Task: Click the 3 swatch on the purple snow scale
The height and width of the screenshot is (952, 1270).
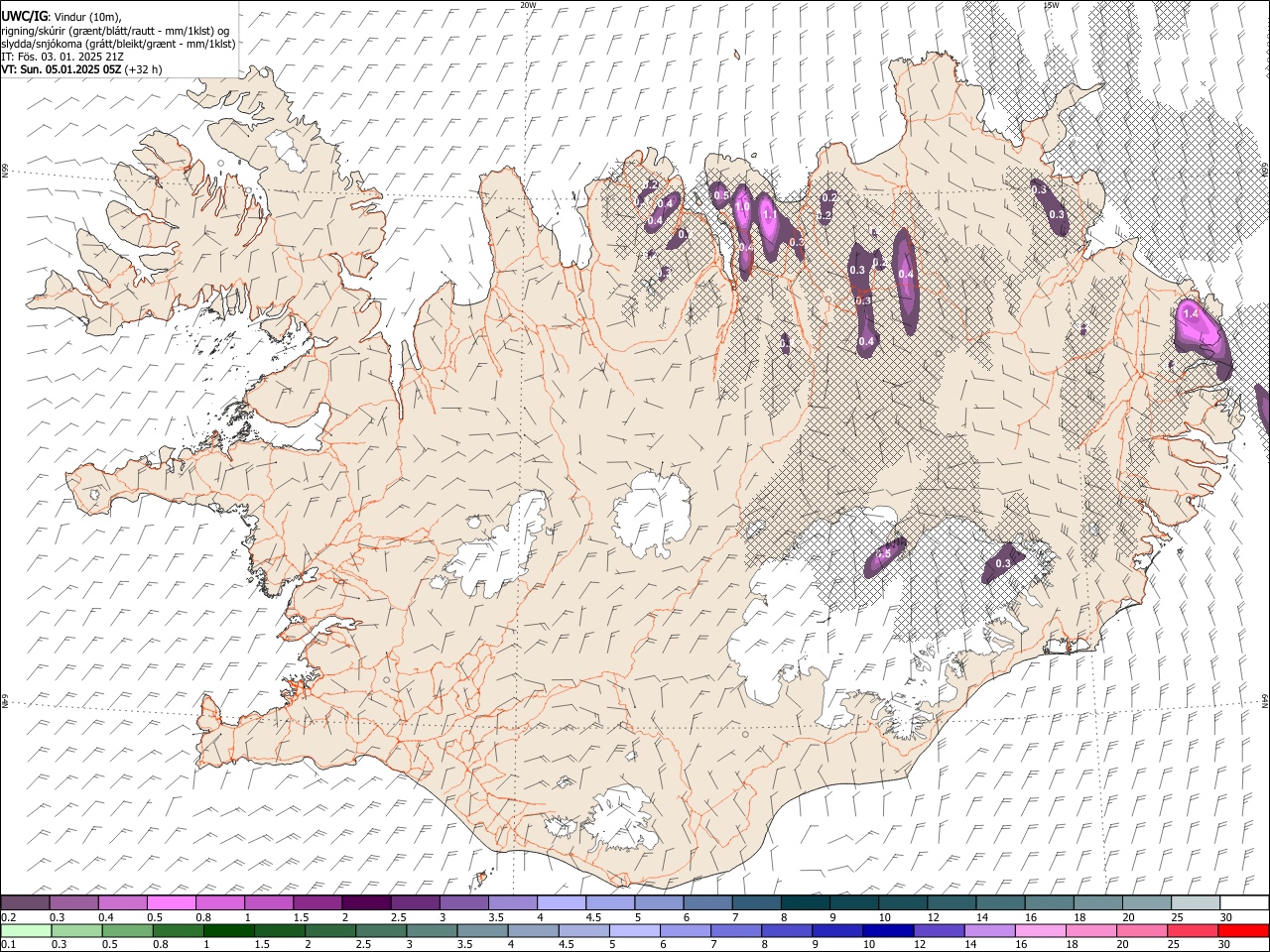Action: point(464,902)
